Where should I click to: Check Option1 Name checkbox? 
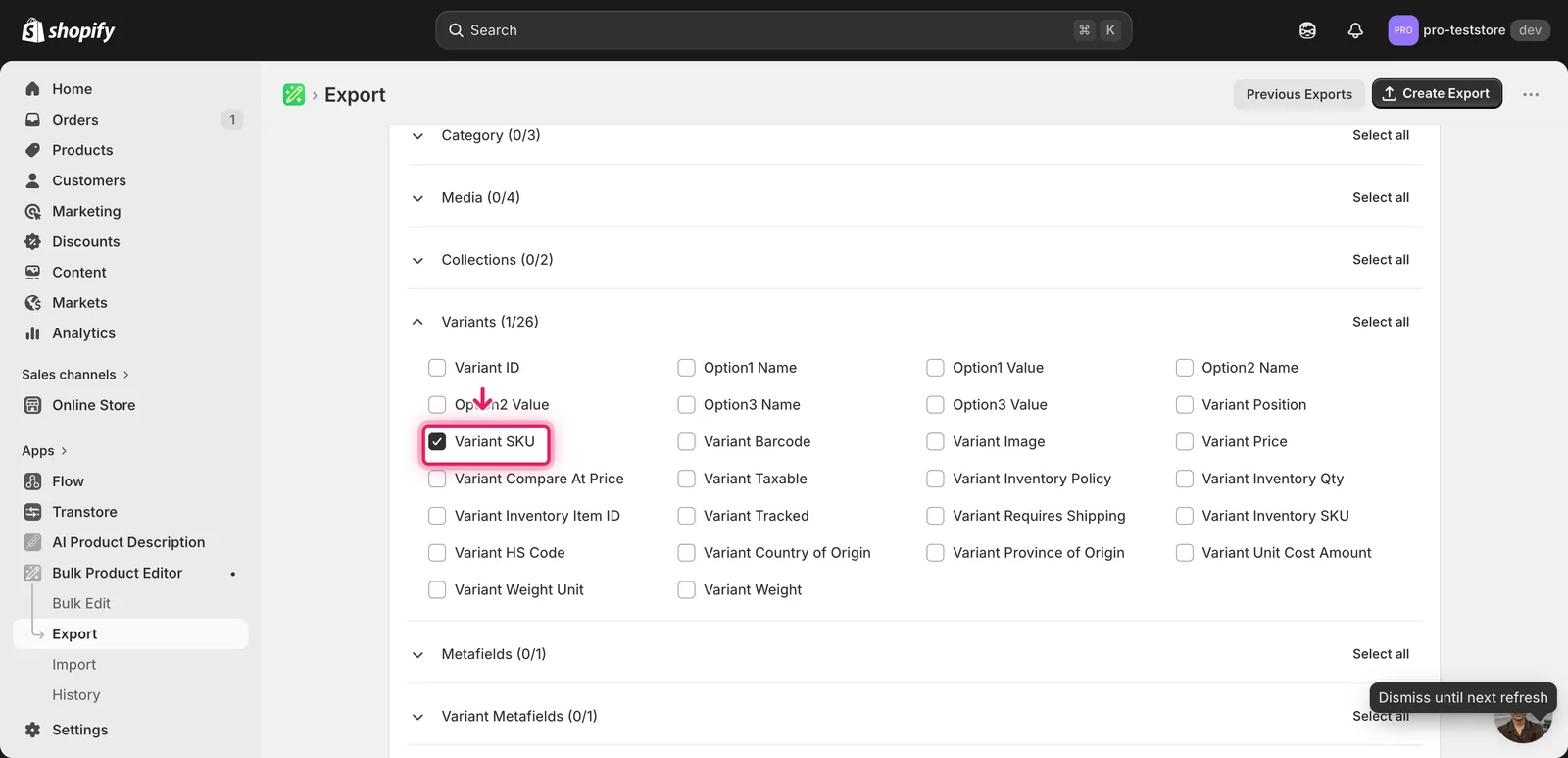[x=686, y=368]
